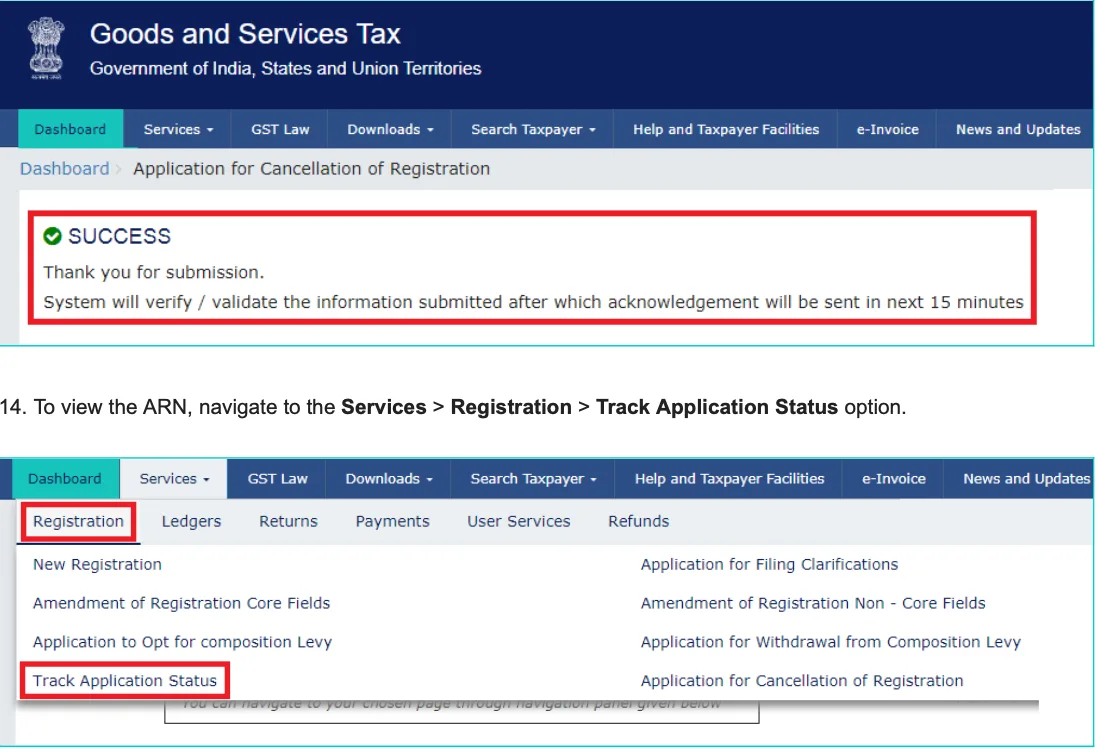Go to e-Invoice in the bar above the Registration submenu
1100x752 pixels.
tap(894, 478)
